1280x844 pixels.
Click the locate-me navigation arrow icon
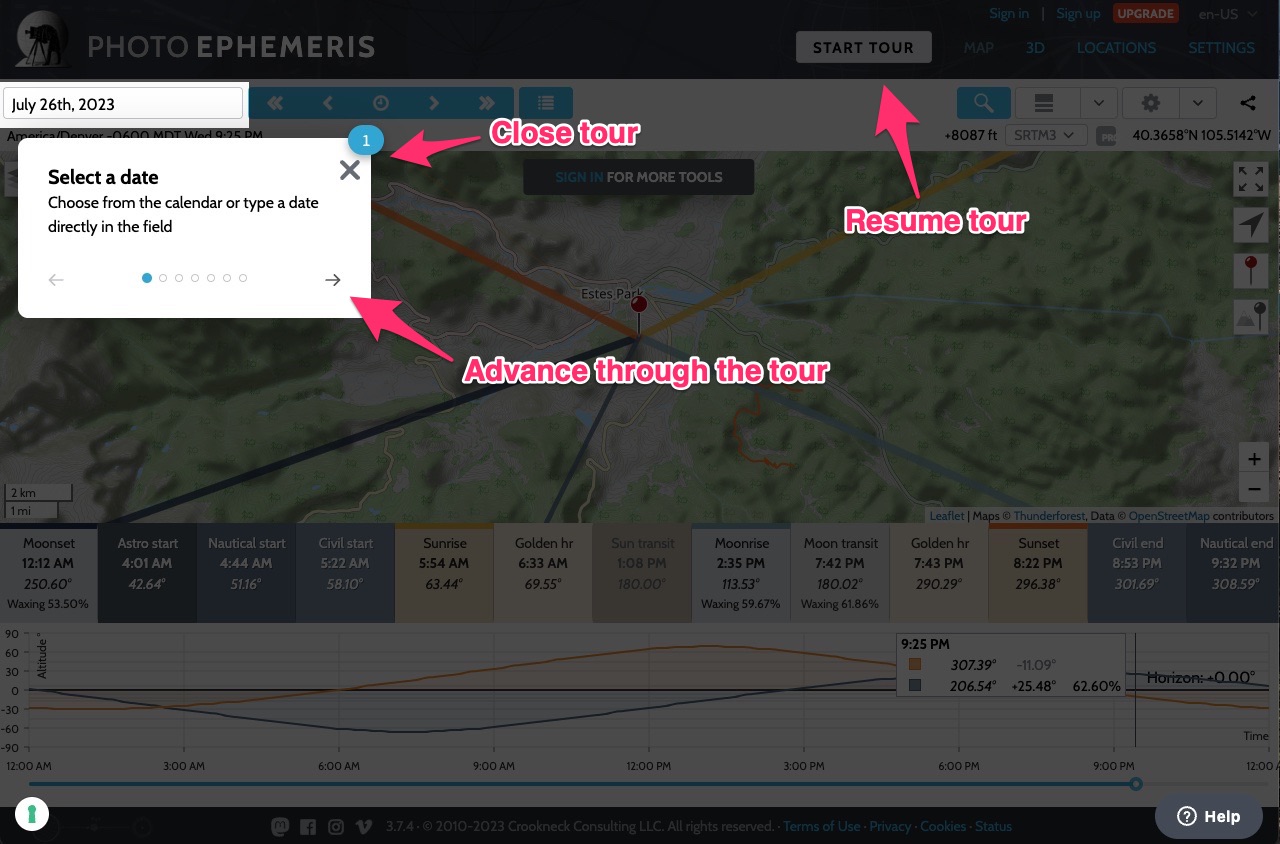tap(1251, 225)
